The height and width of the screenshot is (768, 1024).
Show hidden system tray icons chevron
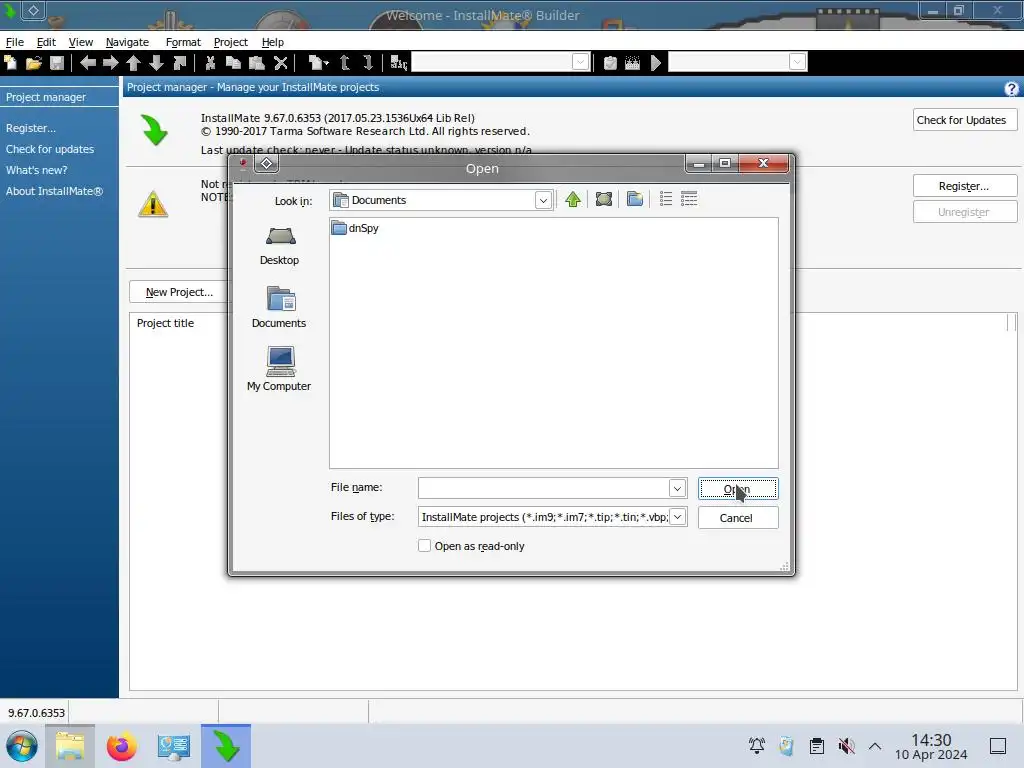[875, 746]
